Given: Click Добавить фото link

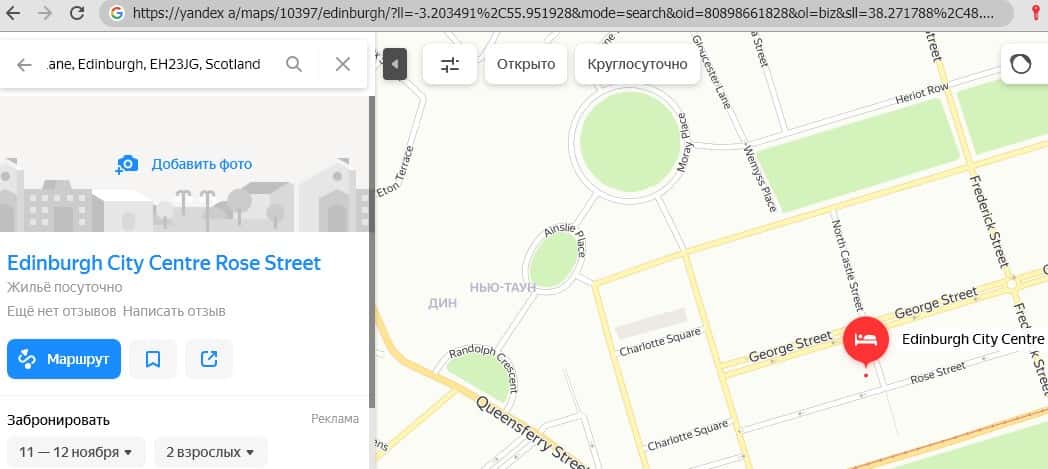Looking at the screenshot, I should point(202,164).
